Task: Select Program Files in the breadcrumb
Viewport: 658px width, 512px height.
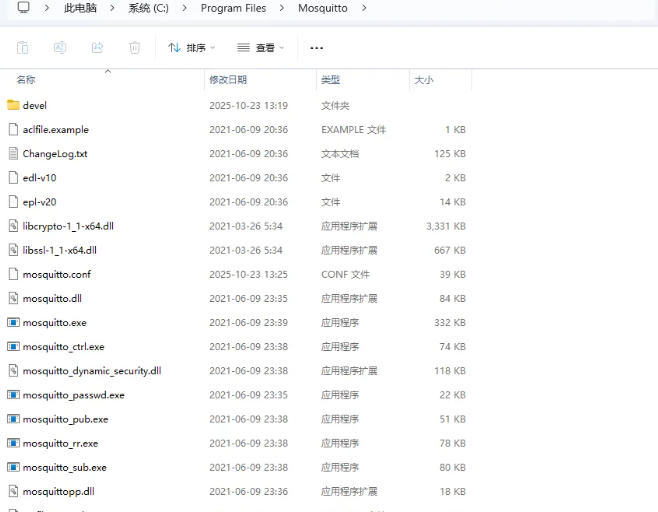Action: [233, 8]
